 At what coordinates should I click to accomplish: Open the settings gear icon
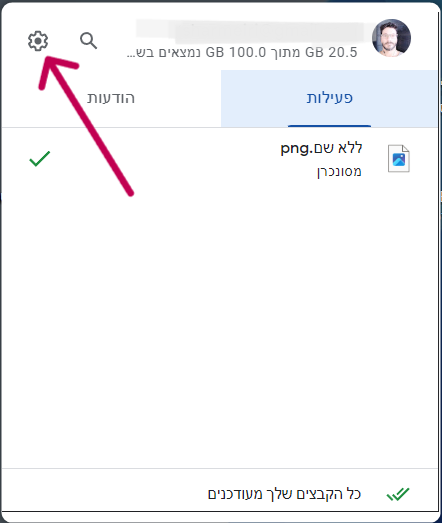[38, 41]
